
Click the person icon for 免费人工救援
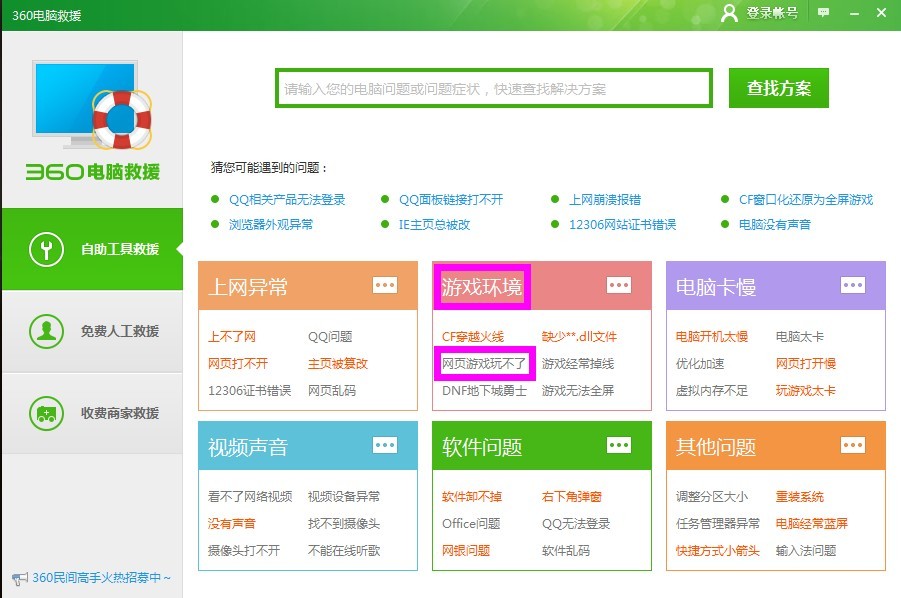[47, 331]
